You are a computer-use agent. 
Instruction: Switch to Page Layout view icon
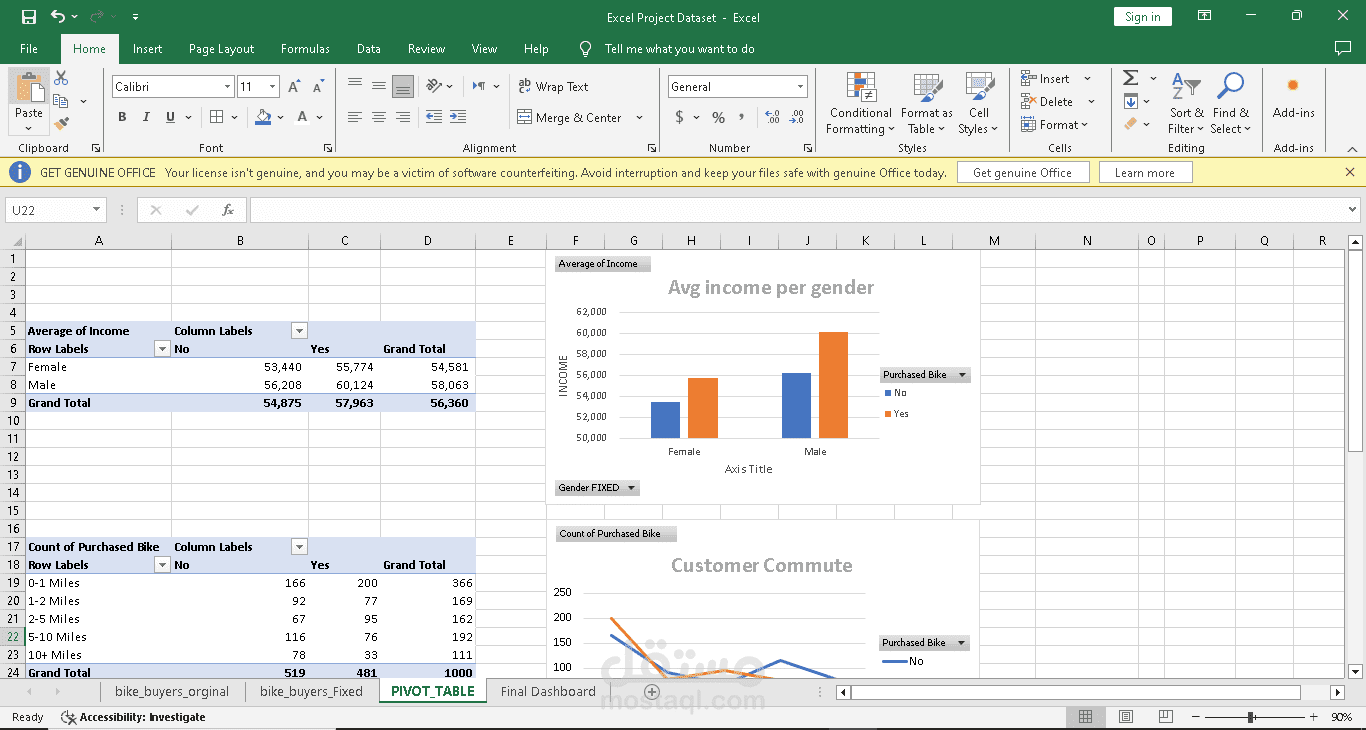[1126, 717]
